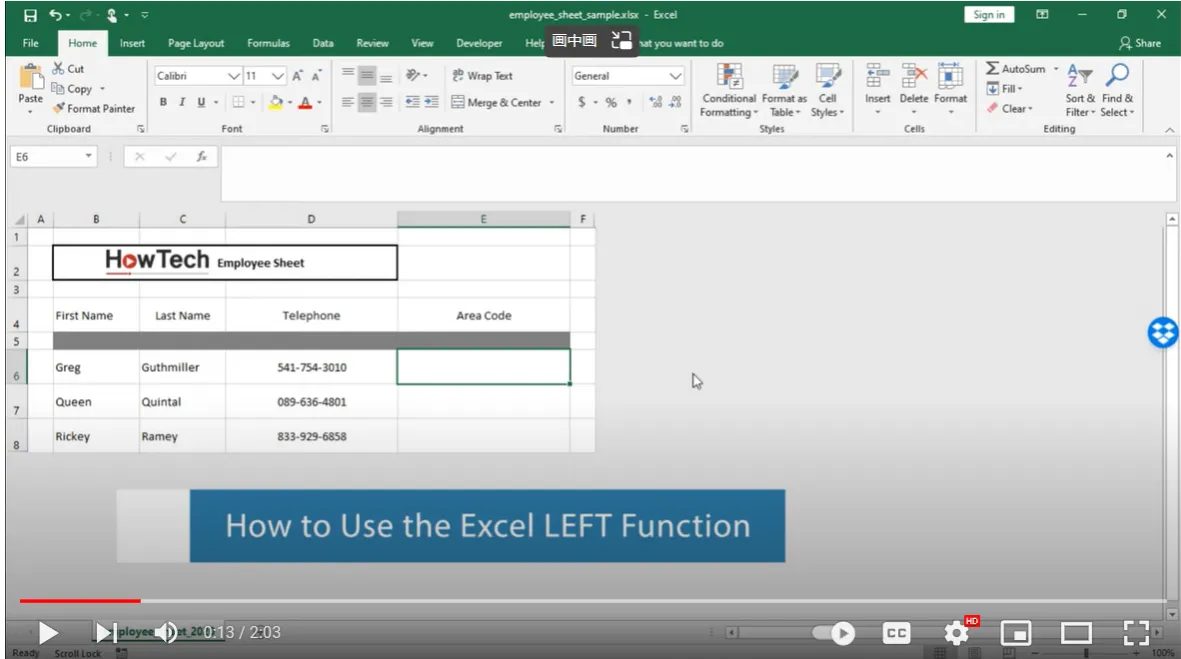This screenshot has height=659, width=1181.
Task: Open Conditional Formatting
Action: pyautogui.click(x=728, y=90)
